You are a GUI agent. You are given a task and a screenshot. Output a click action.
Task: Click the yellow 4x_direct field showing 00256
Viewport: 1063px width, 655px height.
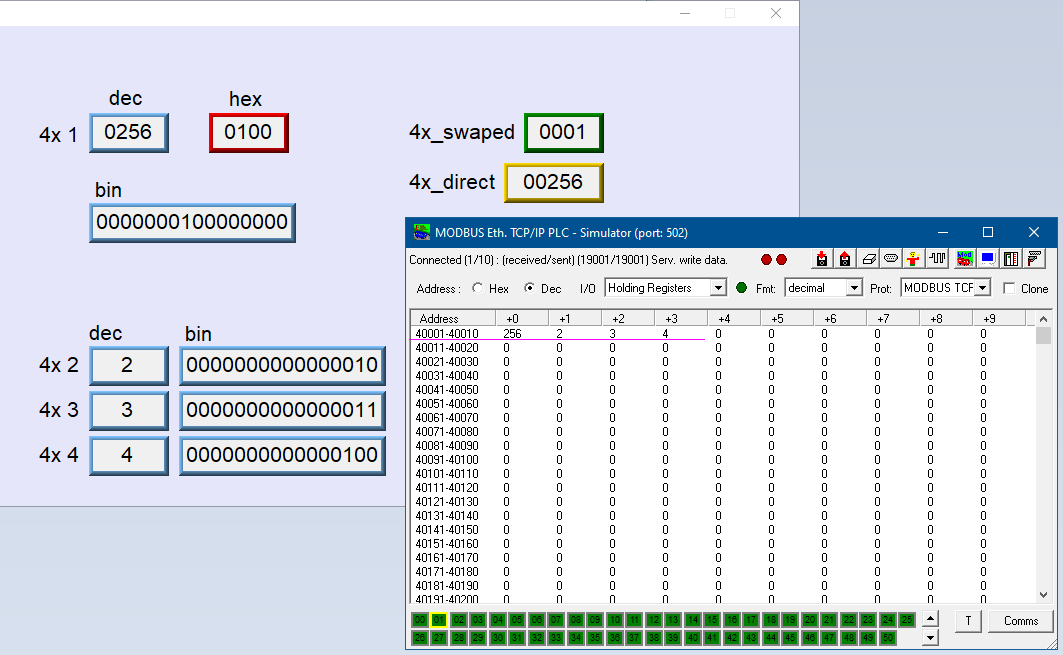click(554, 182)
